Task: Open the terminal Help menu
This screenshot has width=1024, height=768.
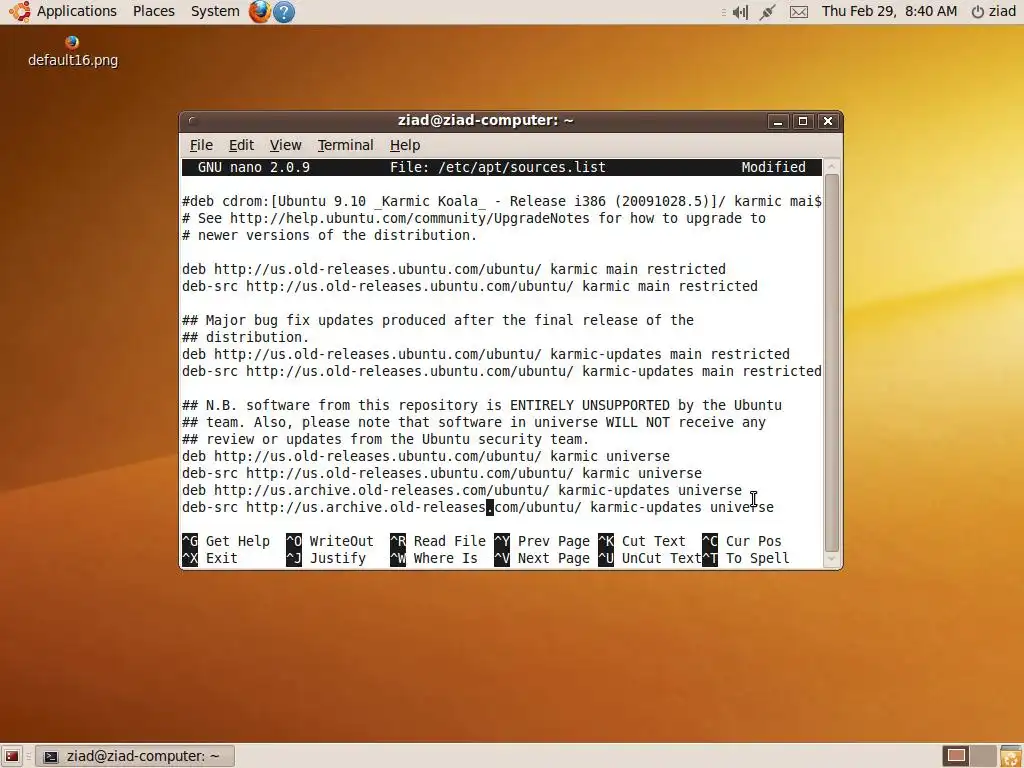Action: (x=405, y=145)
